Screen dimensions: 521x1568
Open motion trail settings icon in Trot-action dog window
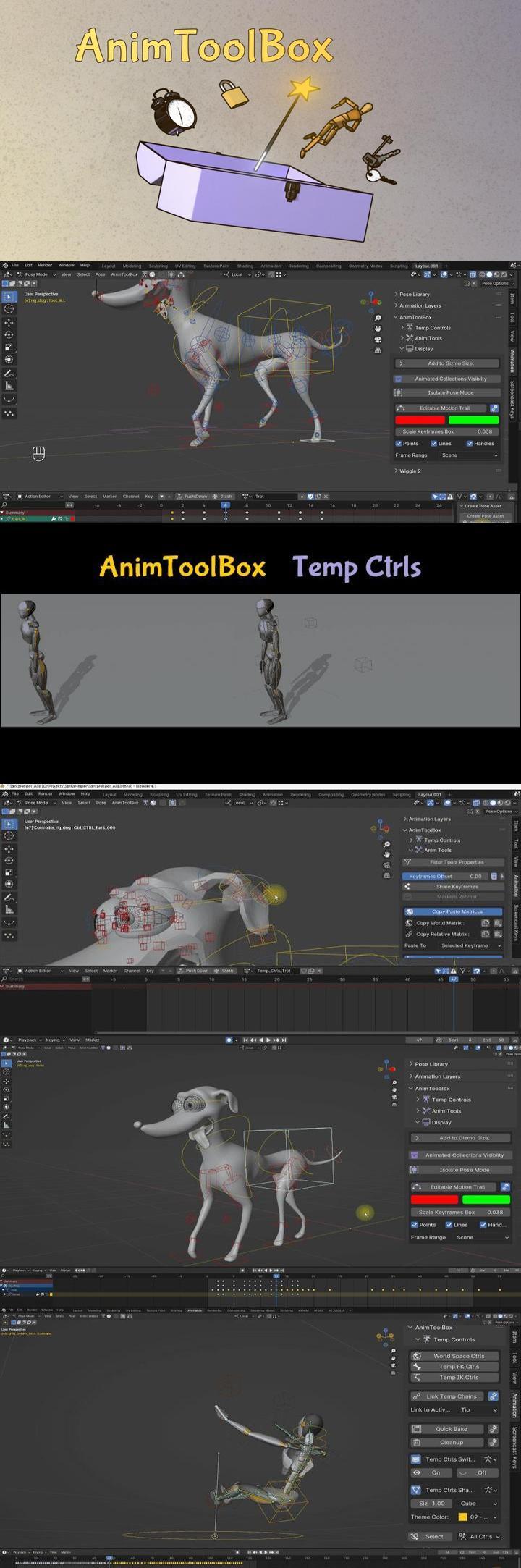pyautogui.click(x=494, y=408)
